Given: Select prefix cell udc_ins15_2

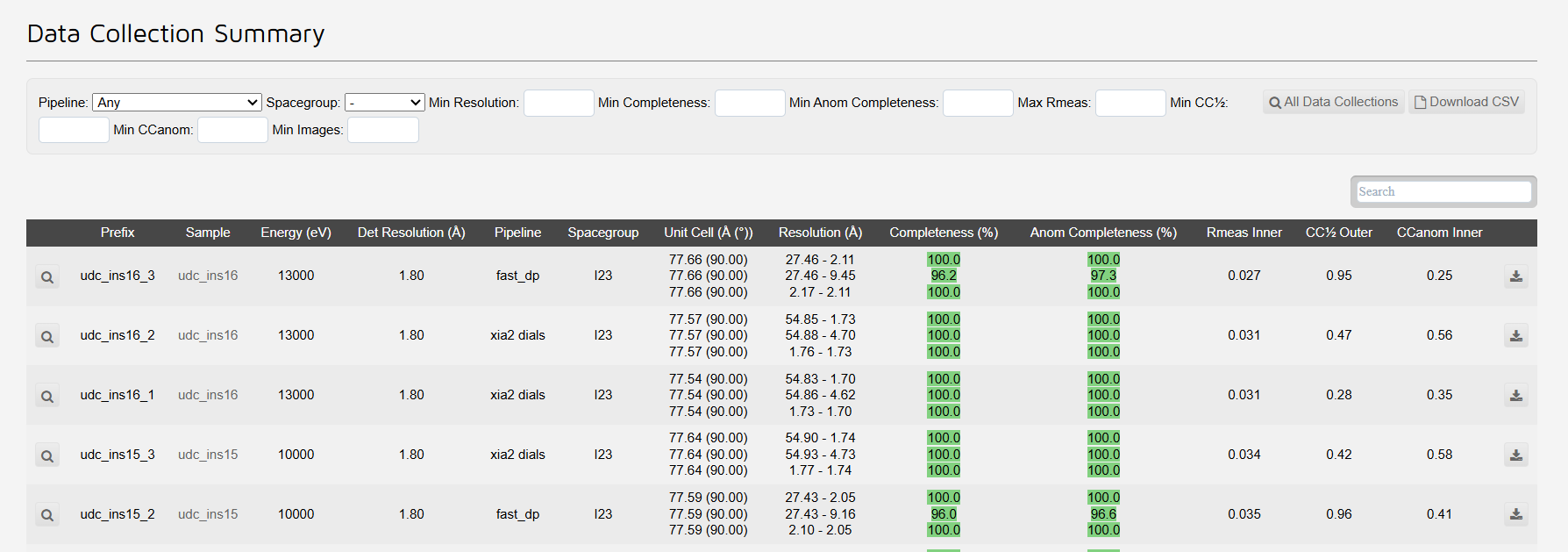Looking at the screenshot, I should pos(118,514).
